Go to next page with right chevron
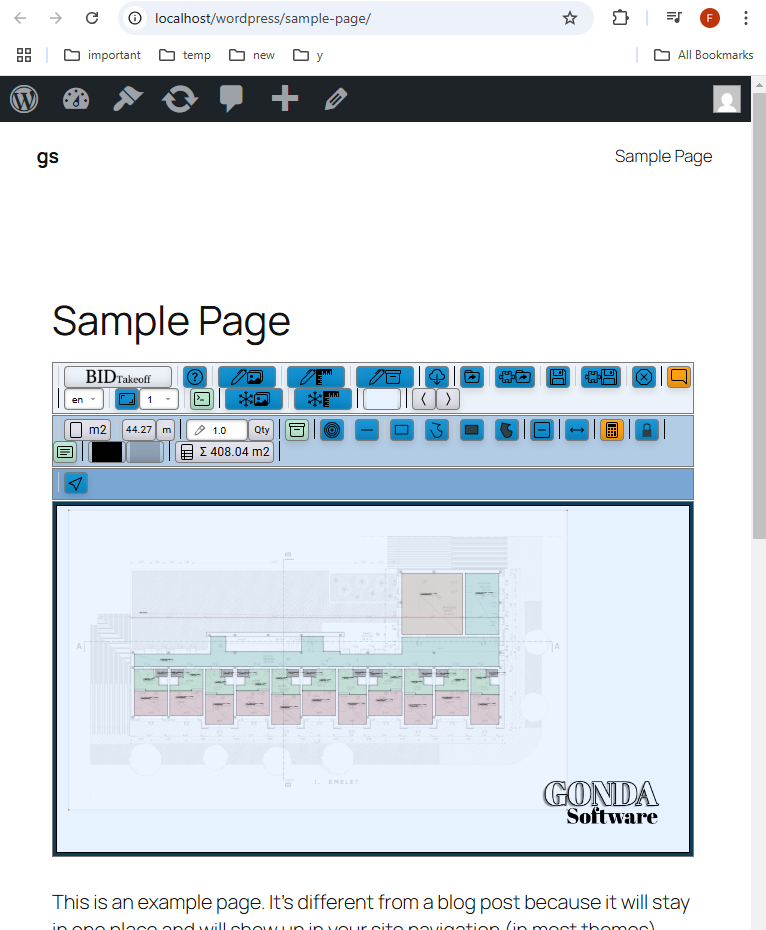766x930 pixels. pos(448,399)
